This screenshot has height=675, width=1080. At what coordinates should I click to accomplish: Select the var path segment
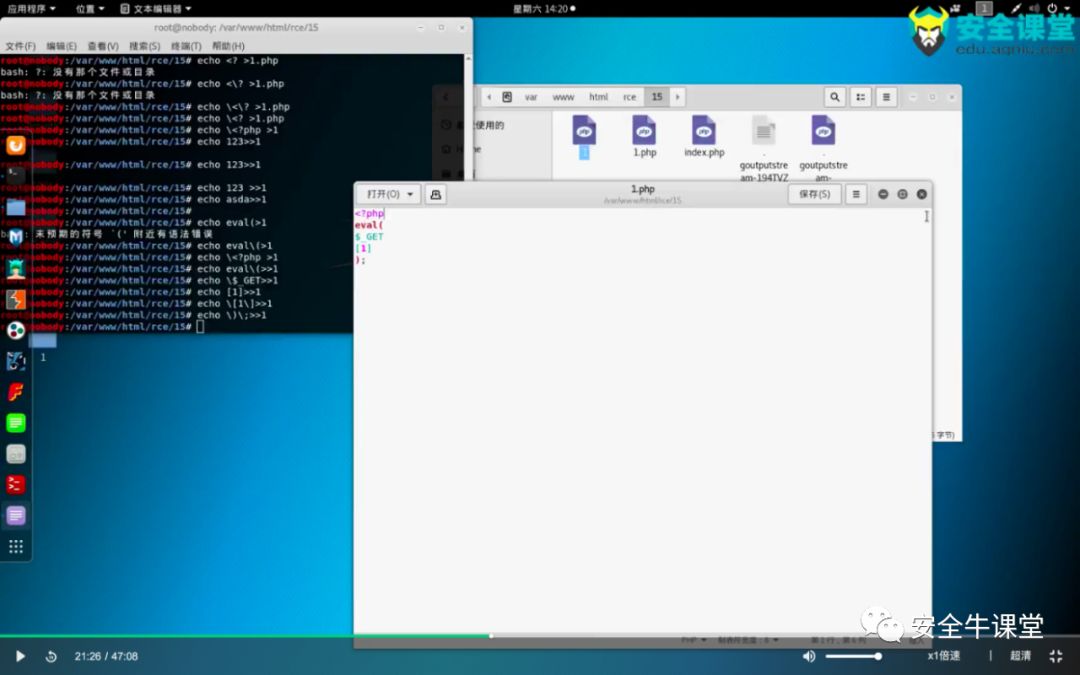pyautogui.click(x=530, y=97)
